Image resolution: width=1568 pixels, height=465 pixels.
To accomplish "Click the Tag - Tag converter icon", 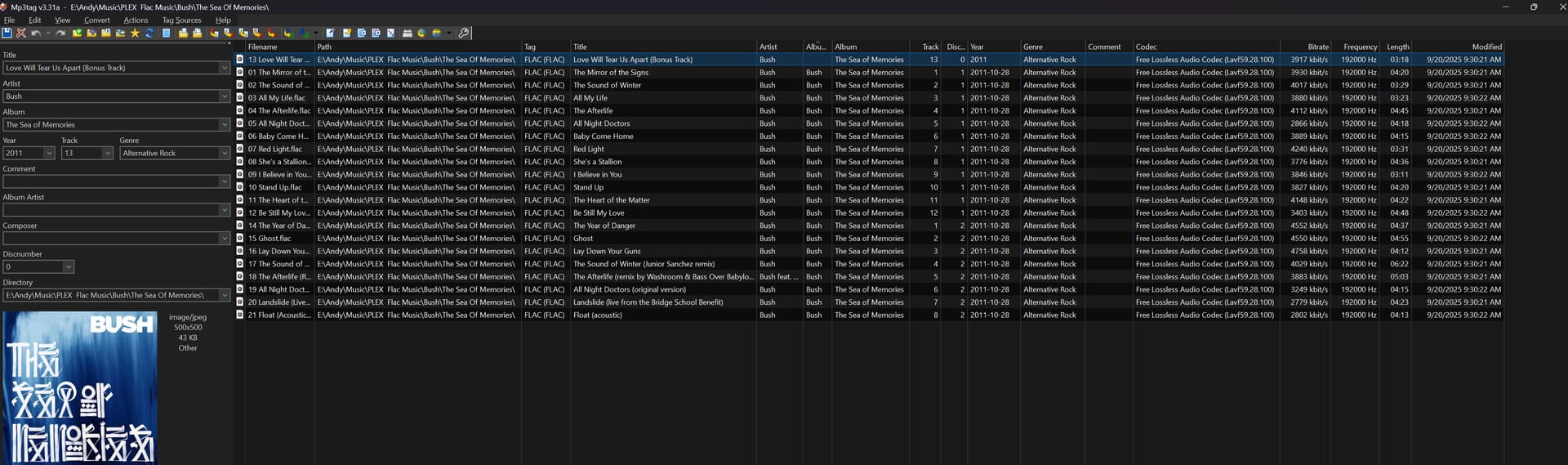I will (x=271, y=34).
